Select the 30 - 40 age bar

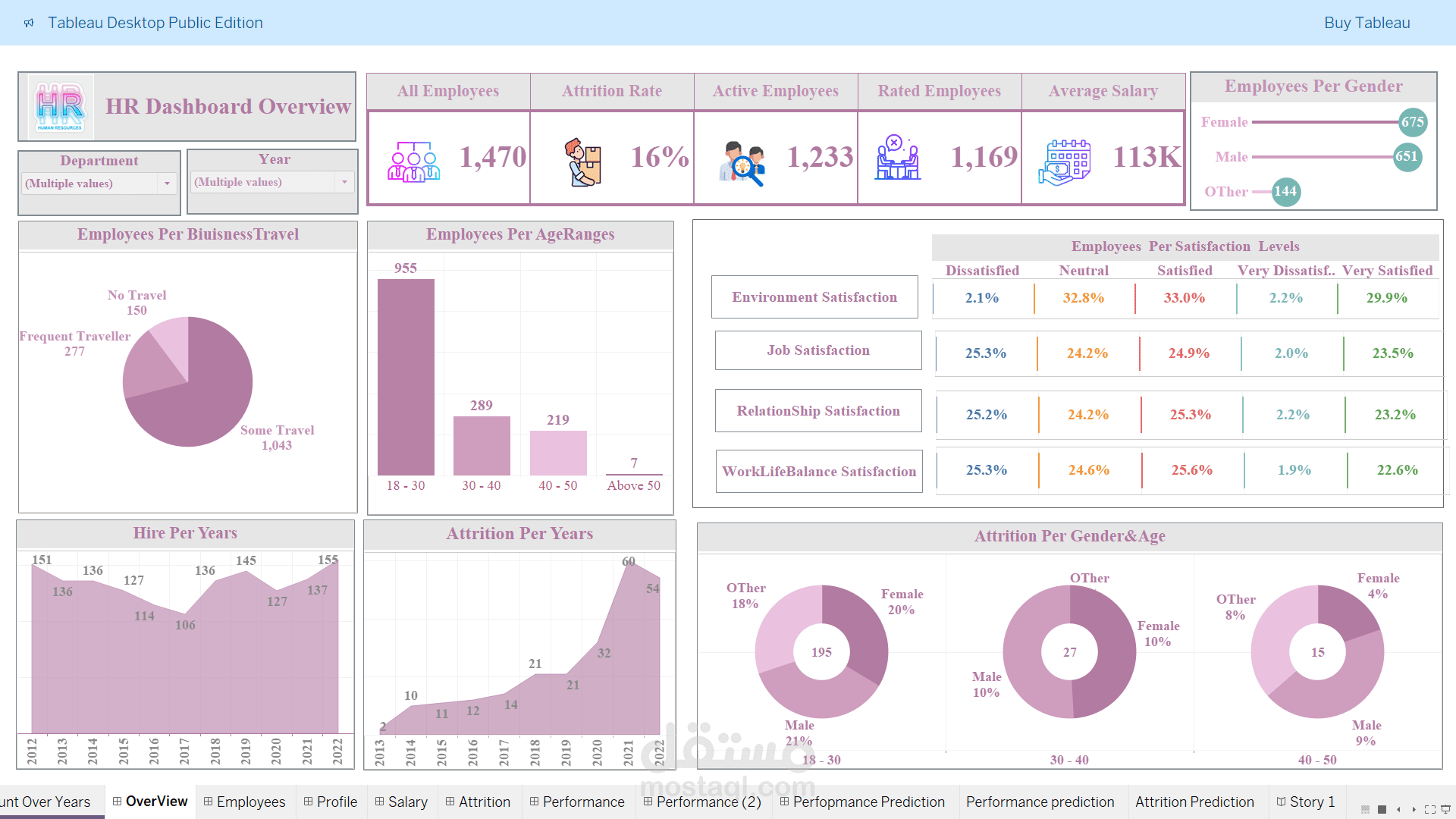(x=482, y=446)
